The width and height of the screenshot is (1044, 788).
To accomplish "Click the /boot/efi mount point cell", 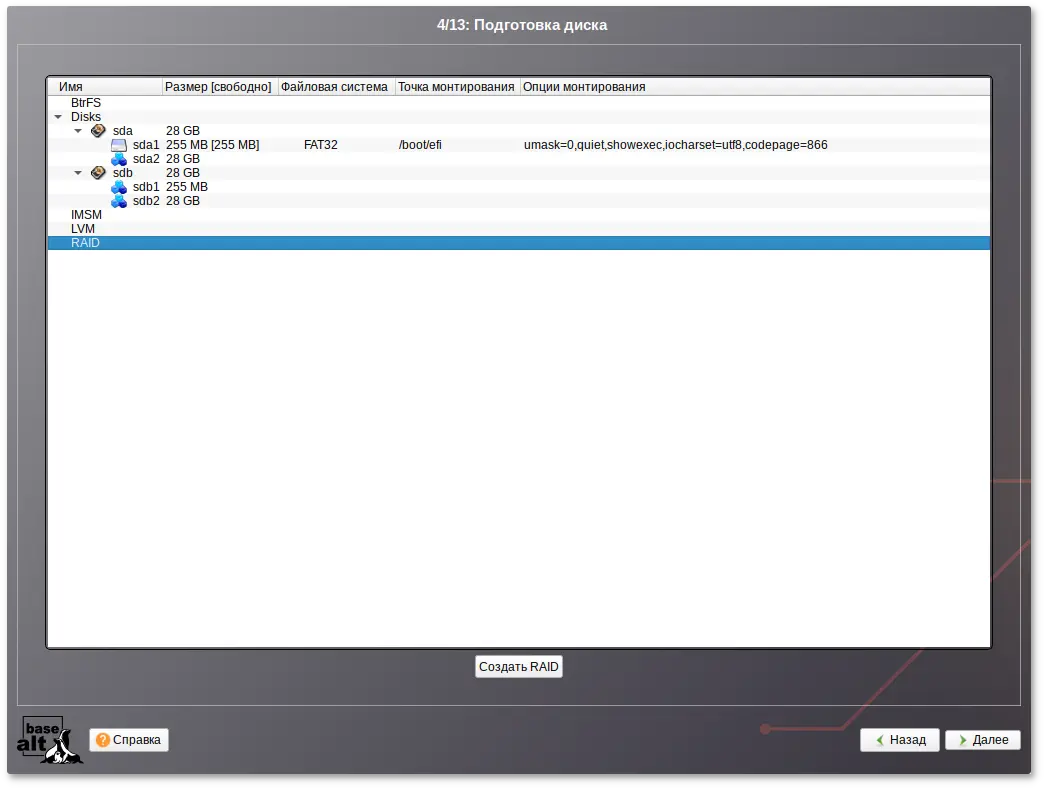I will coord(420,145).
